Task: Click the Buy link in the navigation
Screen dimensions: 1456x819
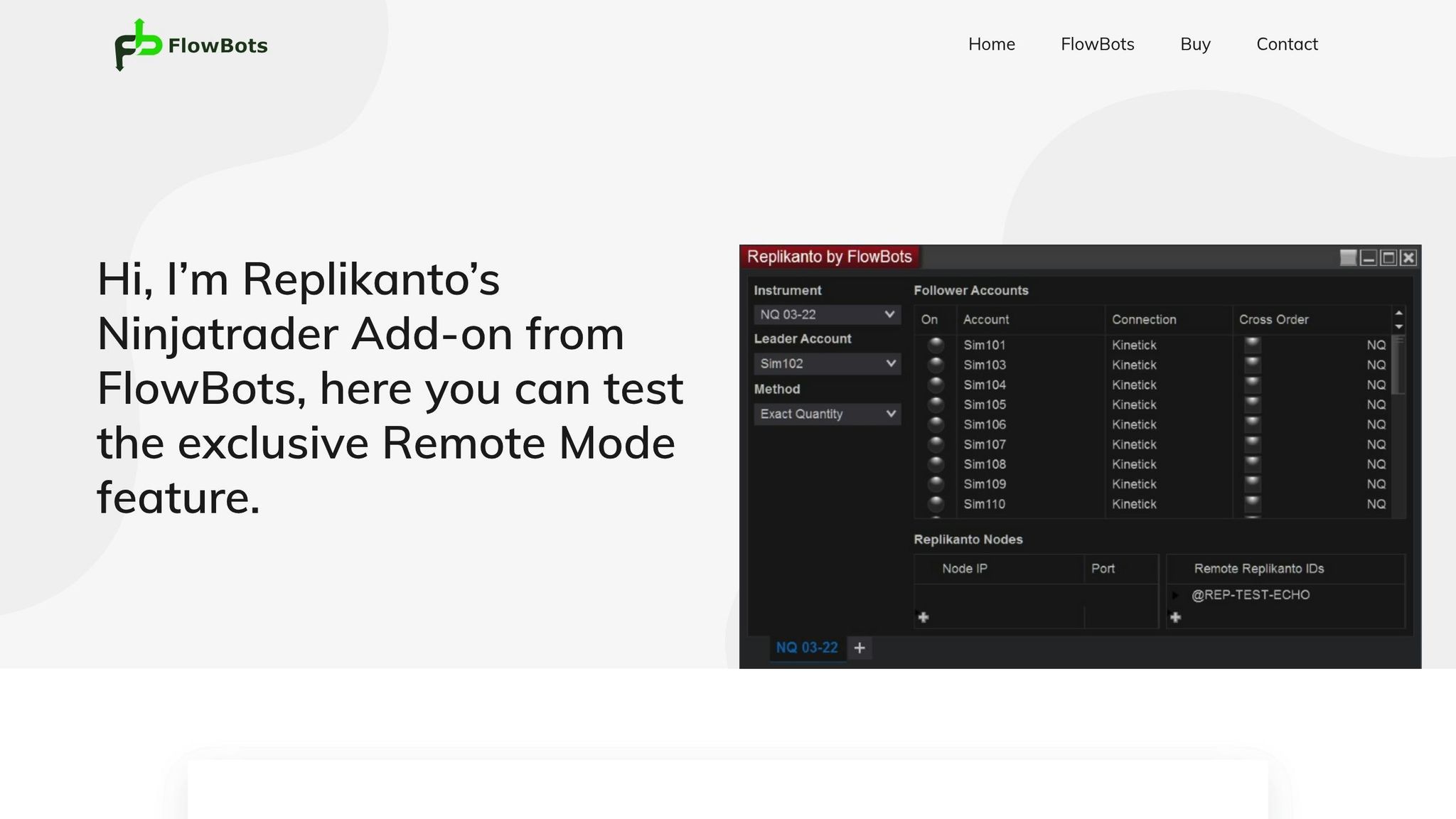Action: click(1195, 44)
